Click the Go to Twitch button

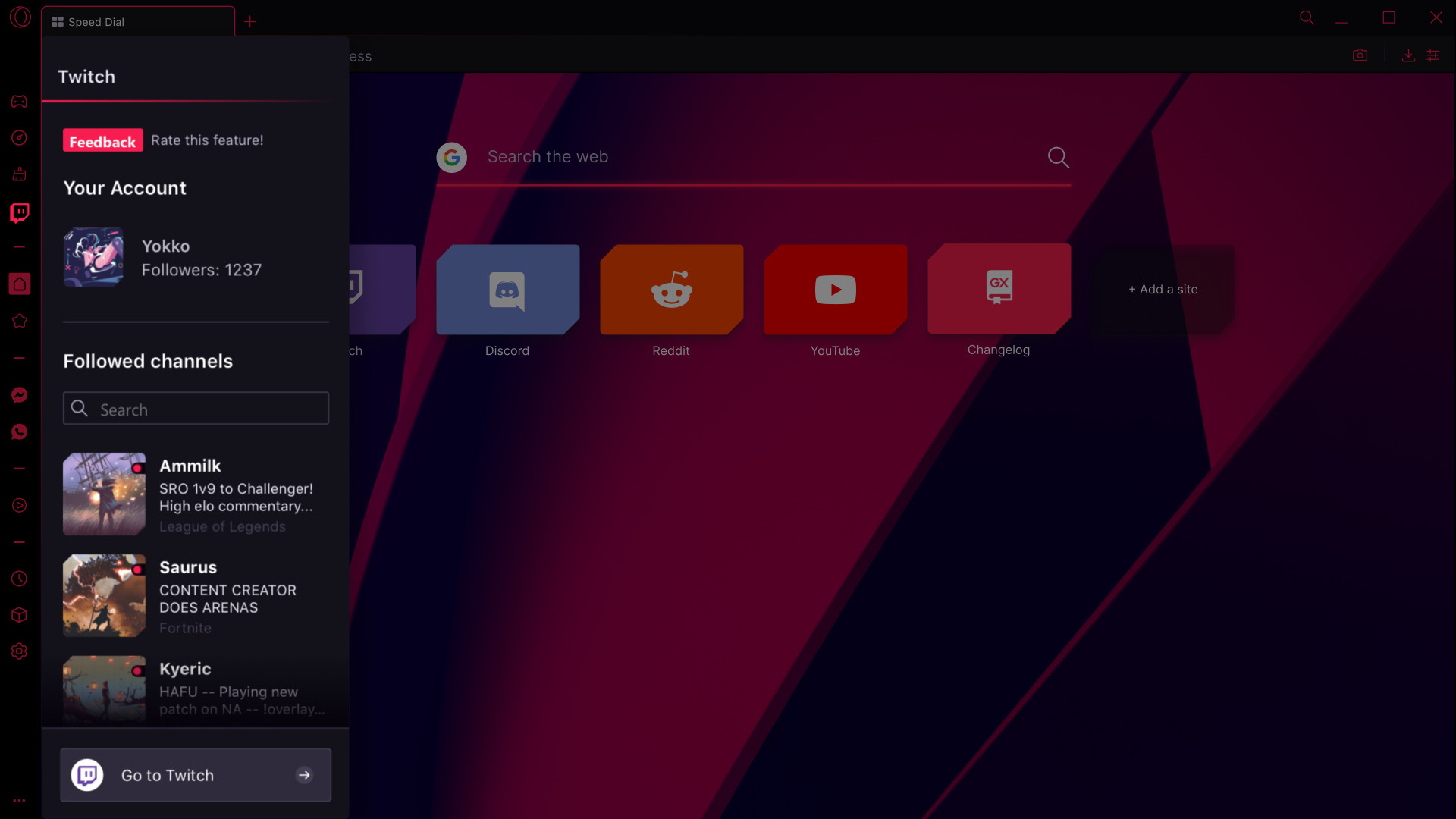click(x=196, y=775)
